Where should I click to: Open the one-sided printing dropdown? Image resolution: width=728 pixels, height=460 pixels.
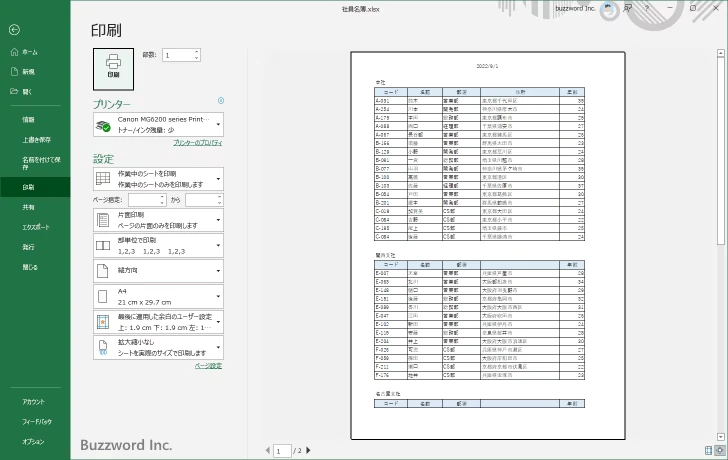click(158, 220)
